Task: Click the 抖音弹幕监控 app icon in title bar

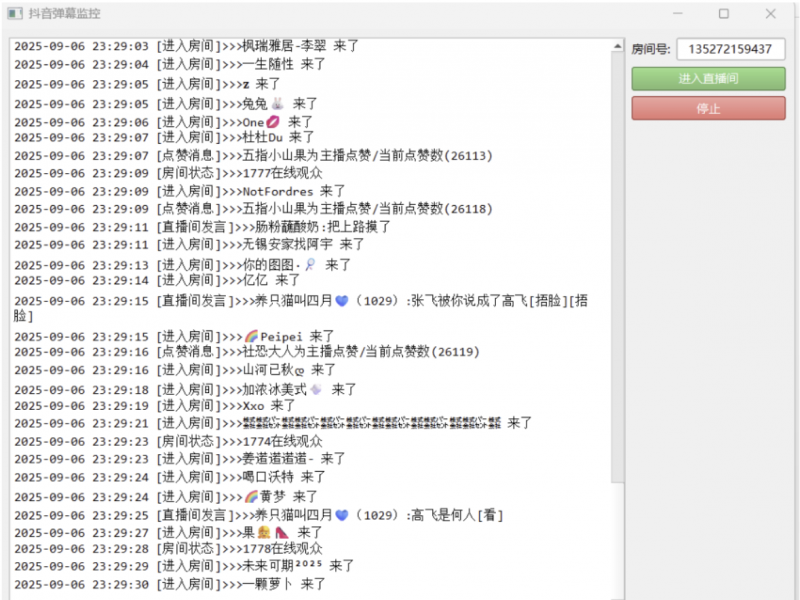Action: coord(14,13)
